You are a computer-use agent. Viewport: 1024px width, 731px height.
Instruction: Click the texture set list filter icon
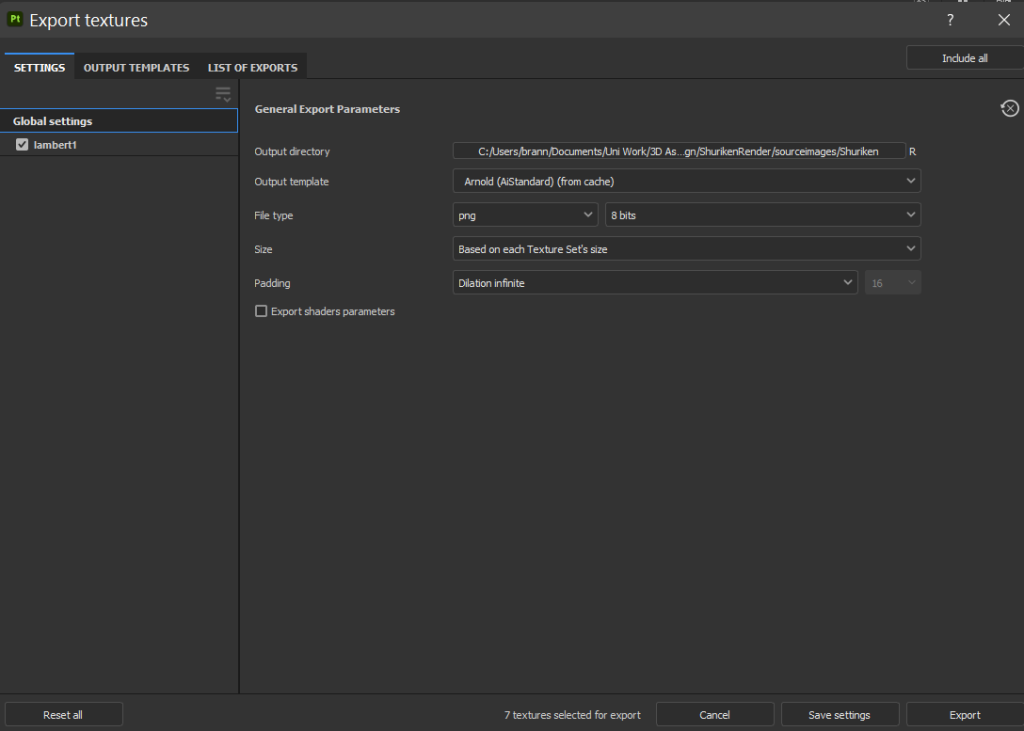click(x=223, y=95)
